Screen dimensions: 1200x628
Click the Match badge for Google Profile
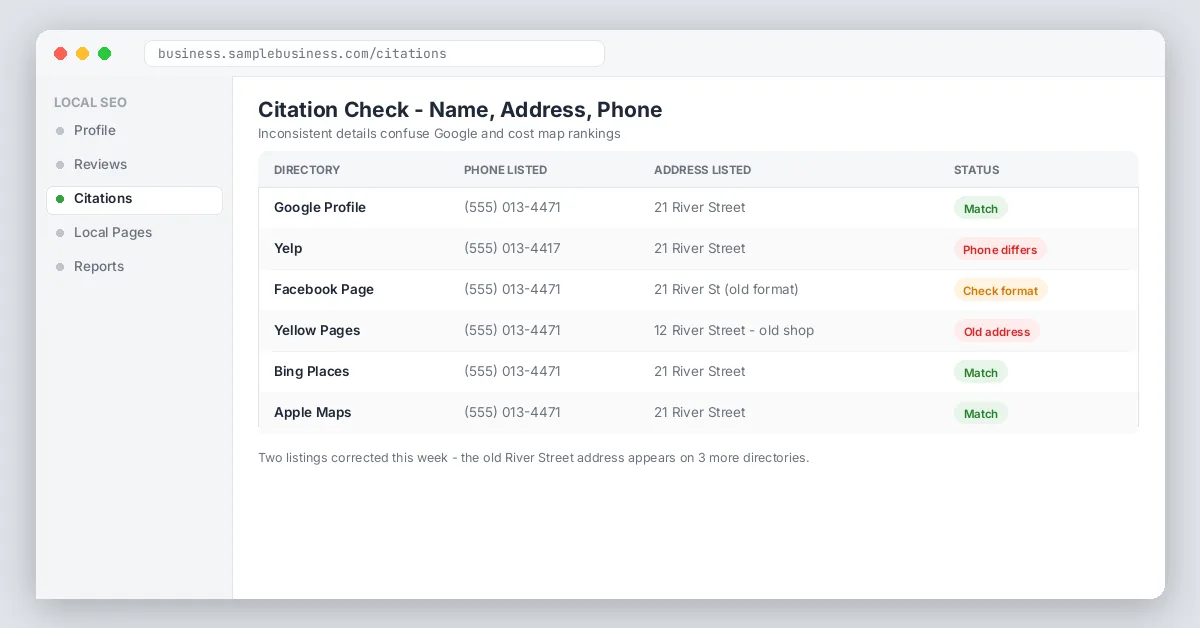(x=981, y=209)
